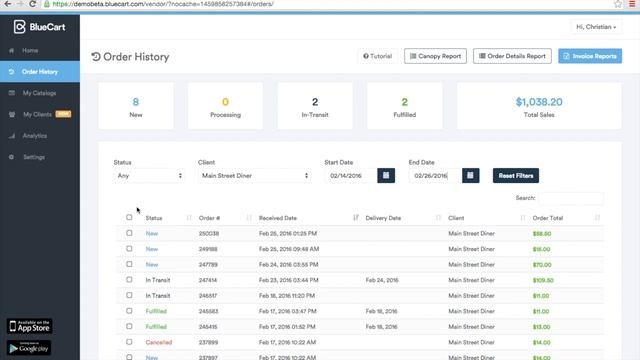
Task: Open the Status filter dropdown
Action: (149, 176)
